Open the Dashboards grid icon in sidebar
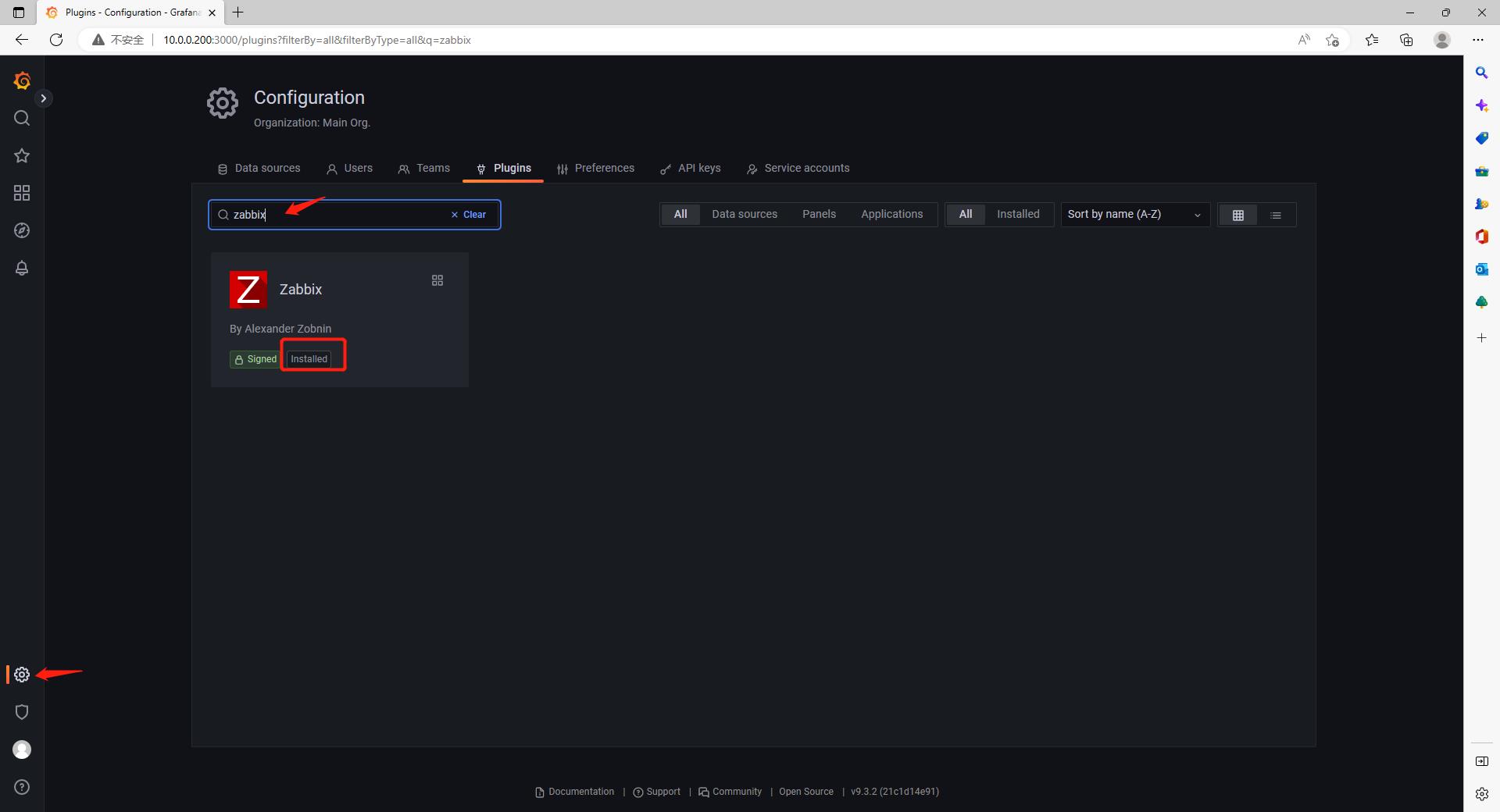1500x812 pixels. (x=22, y=193)
